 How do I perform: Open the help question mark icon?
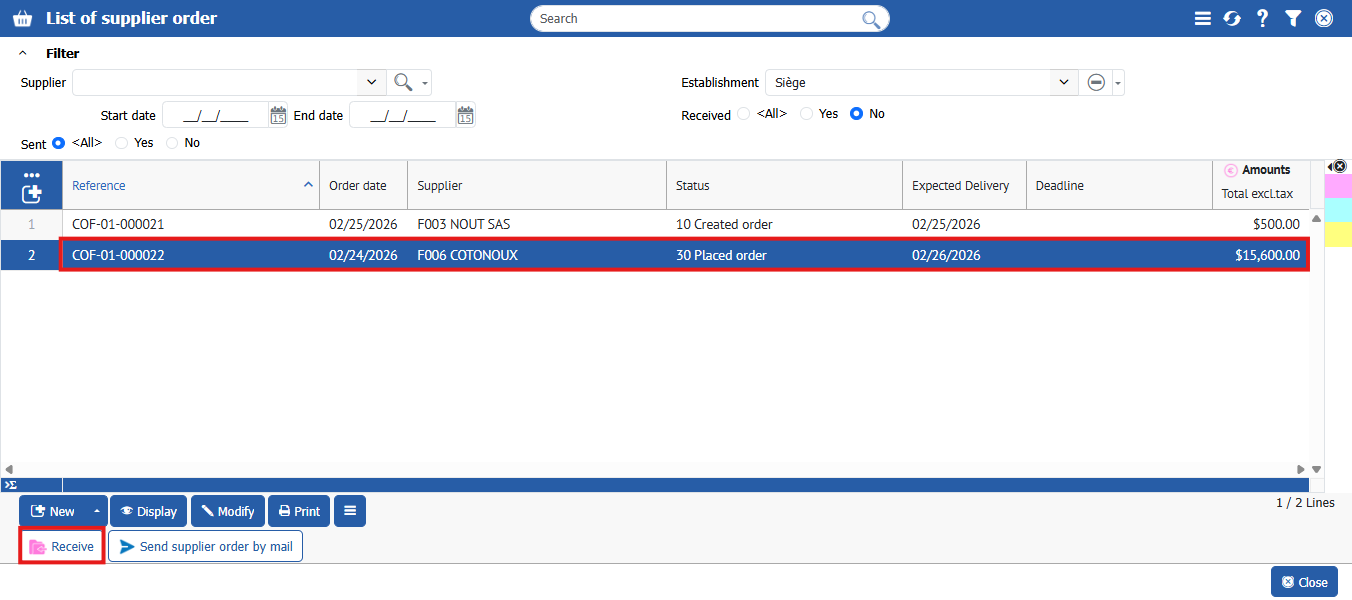(1263, 18)
